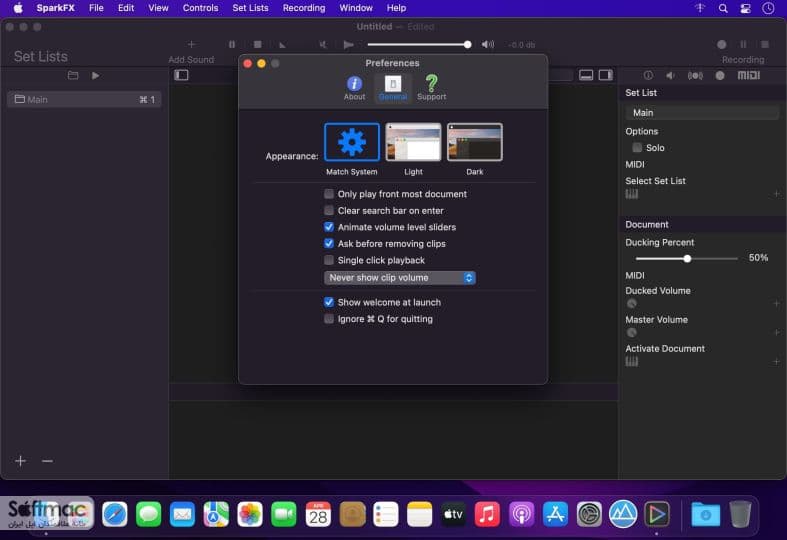Select Dark appearance thumbnail

click(475, 142)
